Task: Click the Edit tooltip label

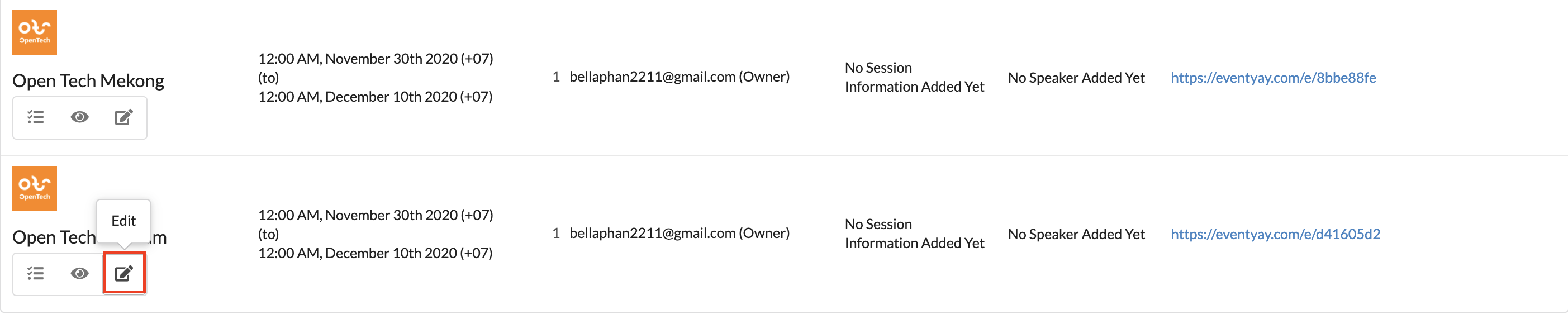Action: [123, 221]
